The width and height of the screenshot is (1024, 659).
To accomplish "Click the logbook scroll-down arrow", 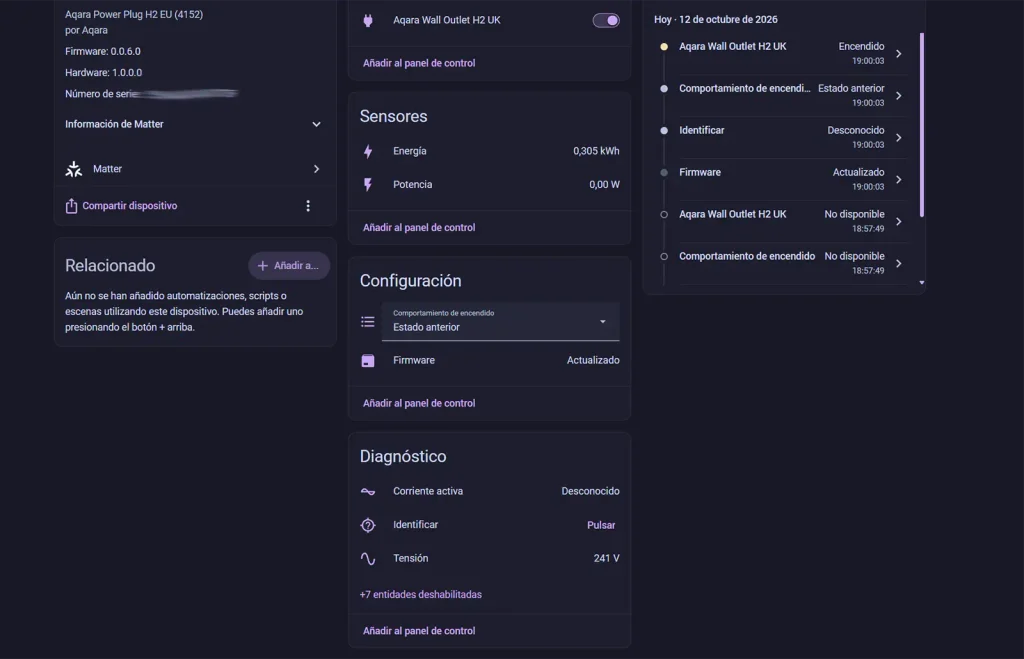I will click(921, 283).
